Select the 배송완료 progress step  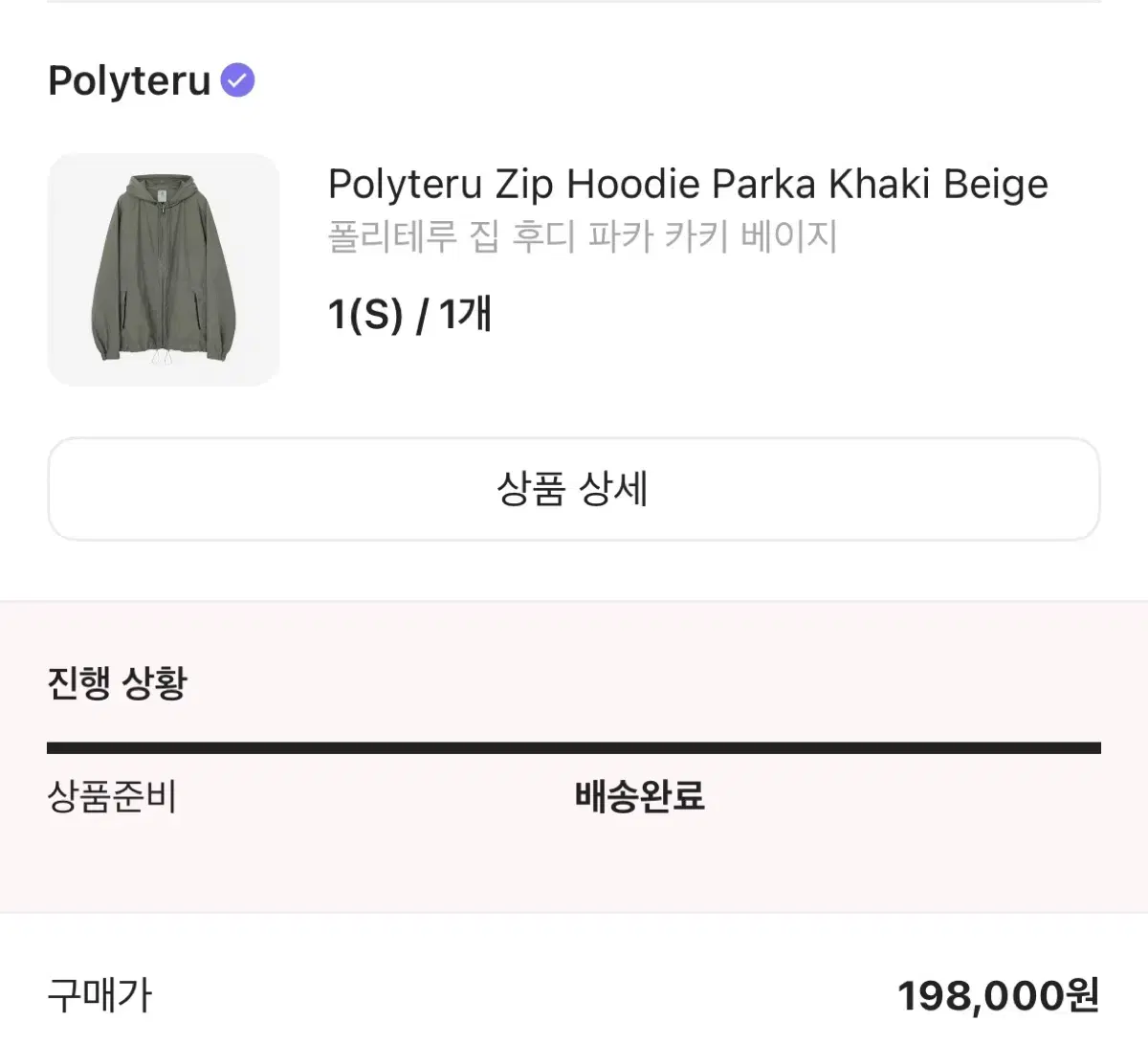(639, 796)
